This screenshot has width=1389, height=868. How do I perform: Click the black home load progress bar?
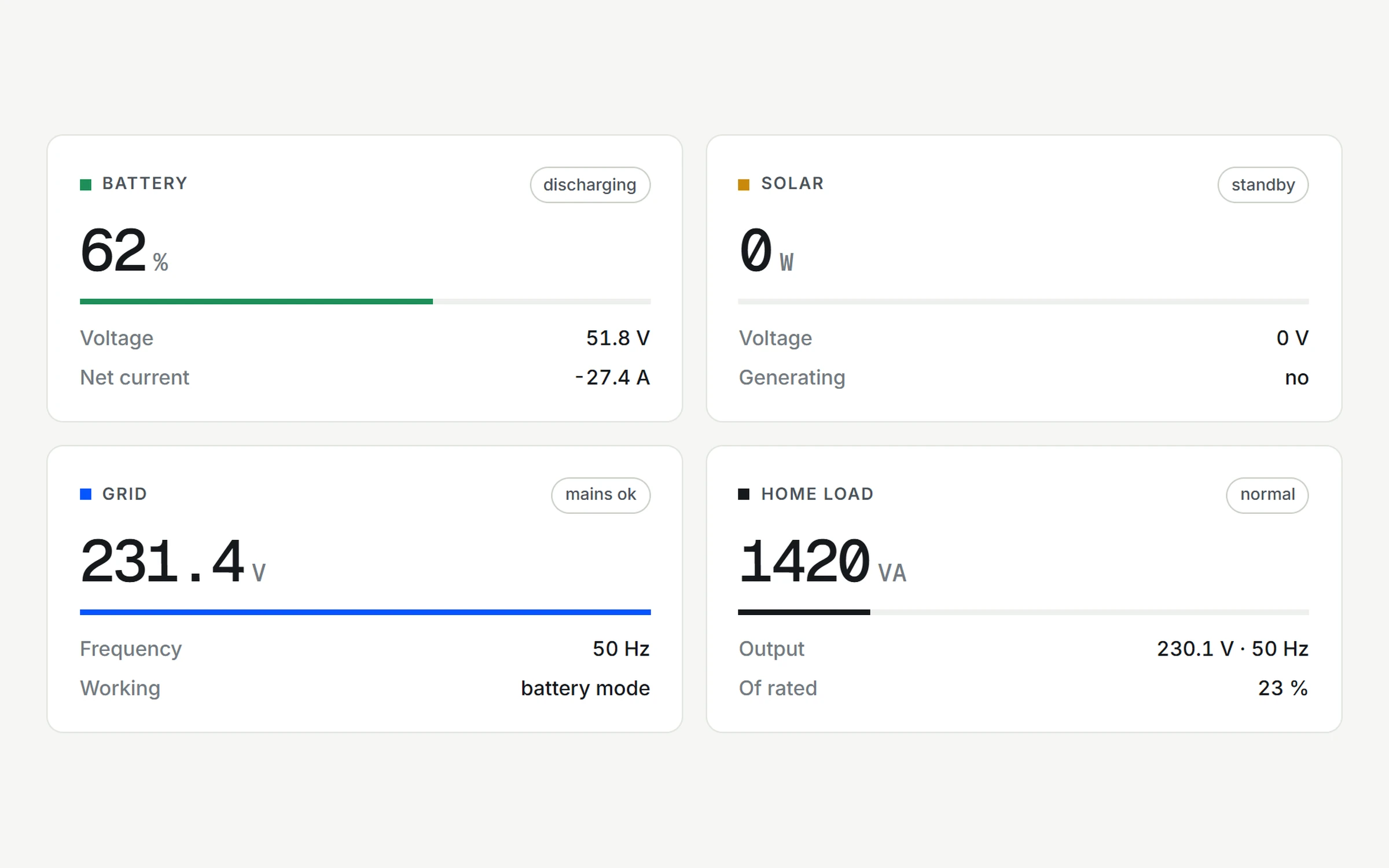point(1023,612)
